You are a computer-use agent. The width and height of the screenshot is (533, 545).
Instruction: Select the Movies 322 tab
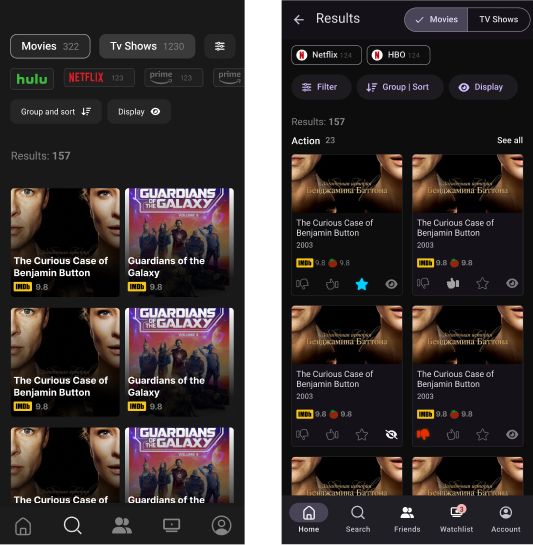click(50, 46)
